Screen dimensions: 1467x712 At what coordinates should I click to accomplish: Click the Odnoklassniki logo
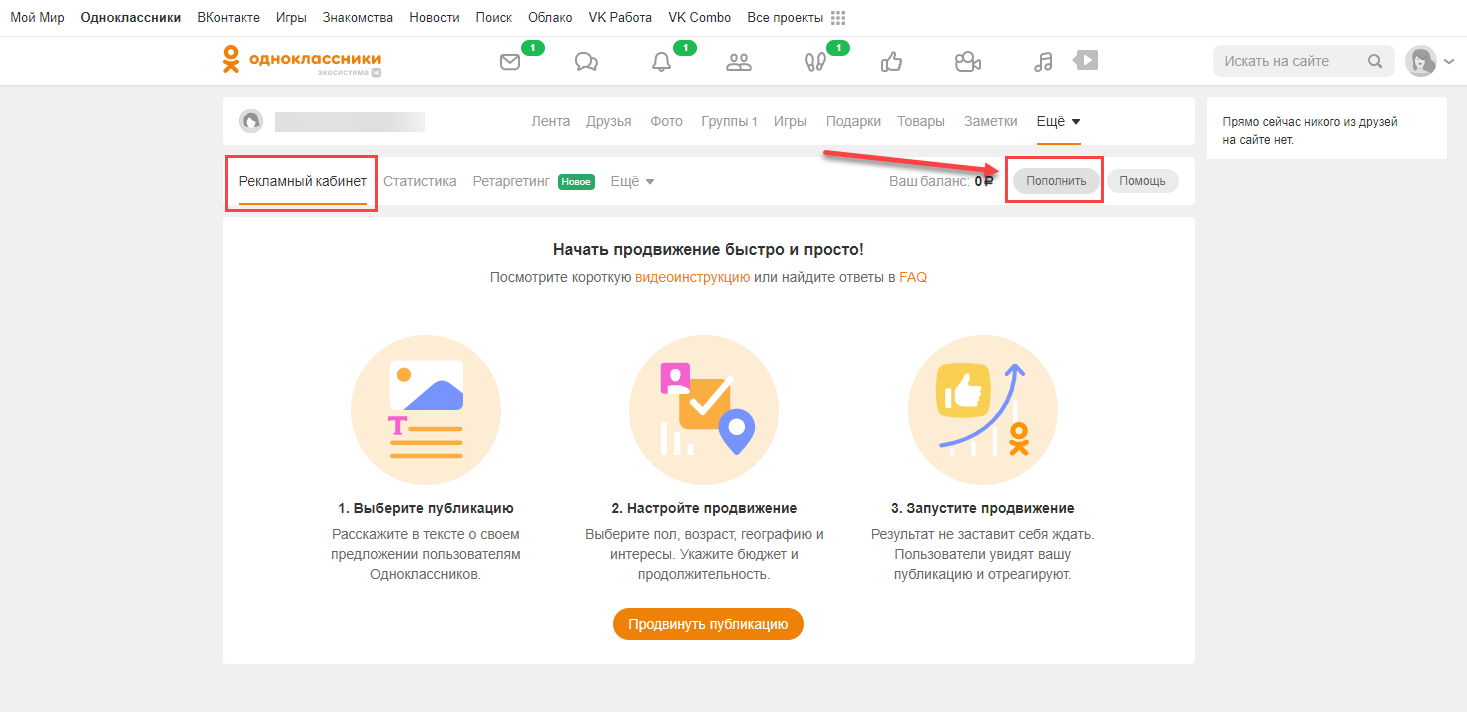pyautogui.click(x=301, y=60)
